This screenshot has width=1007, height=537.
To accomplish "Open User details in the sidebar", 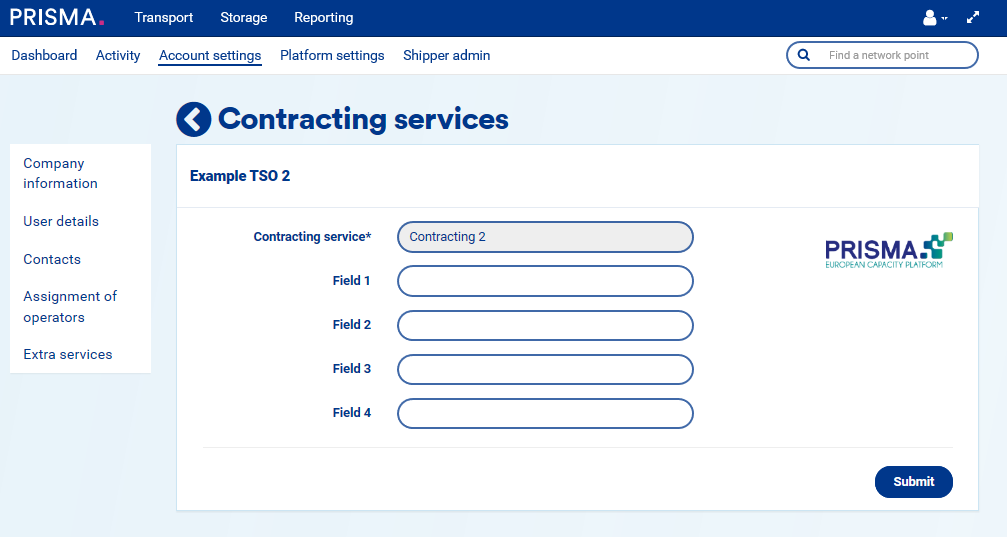I will (x=61, y=221).
